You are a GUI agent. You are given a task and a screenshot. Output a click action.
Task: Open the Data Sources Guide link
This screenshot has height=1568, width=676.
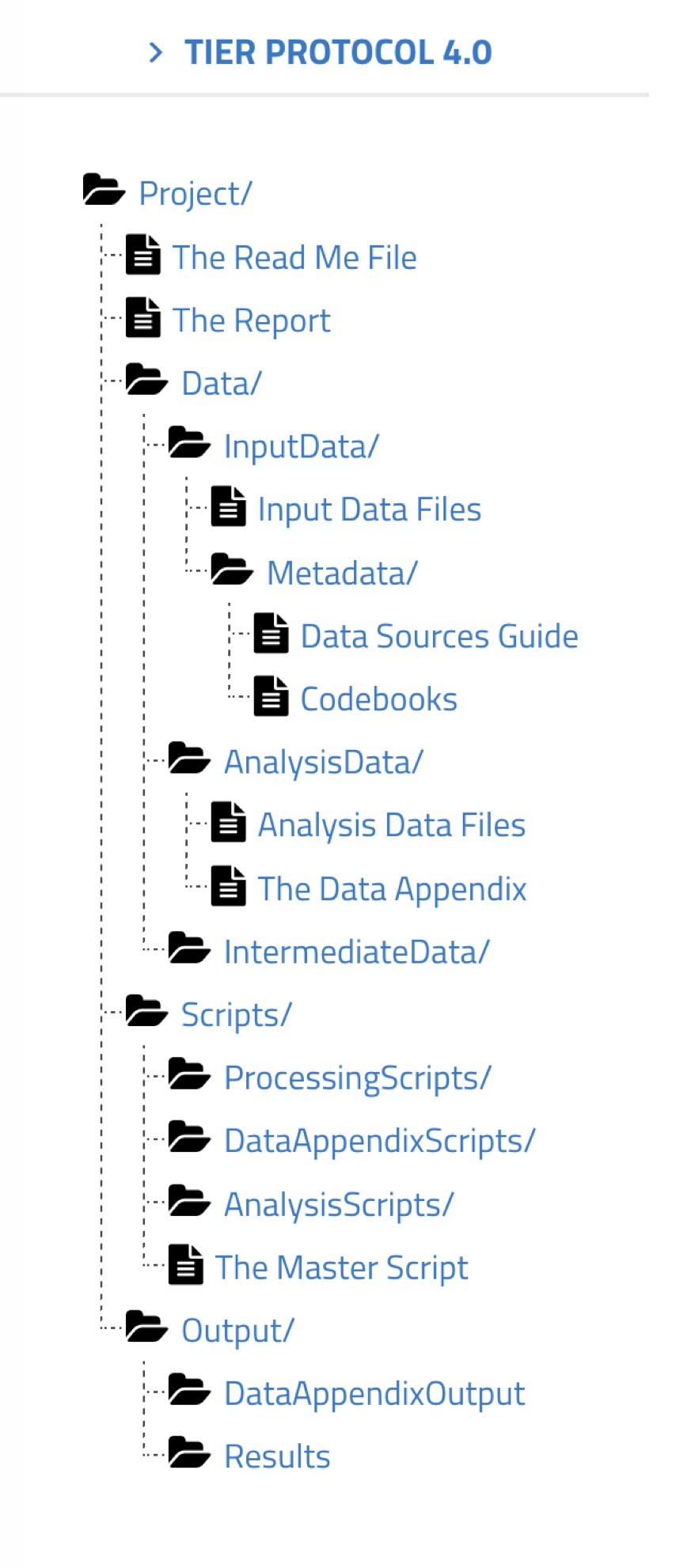(439, 636)
